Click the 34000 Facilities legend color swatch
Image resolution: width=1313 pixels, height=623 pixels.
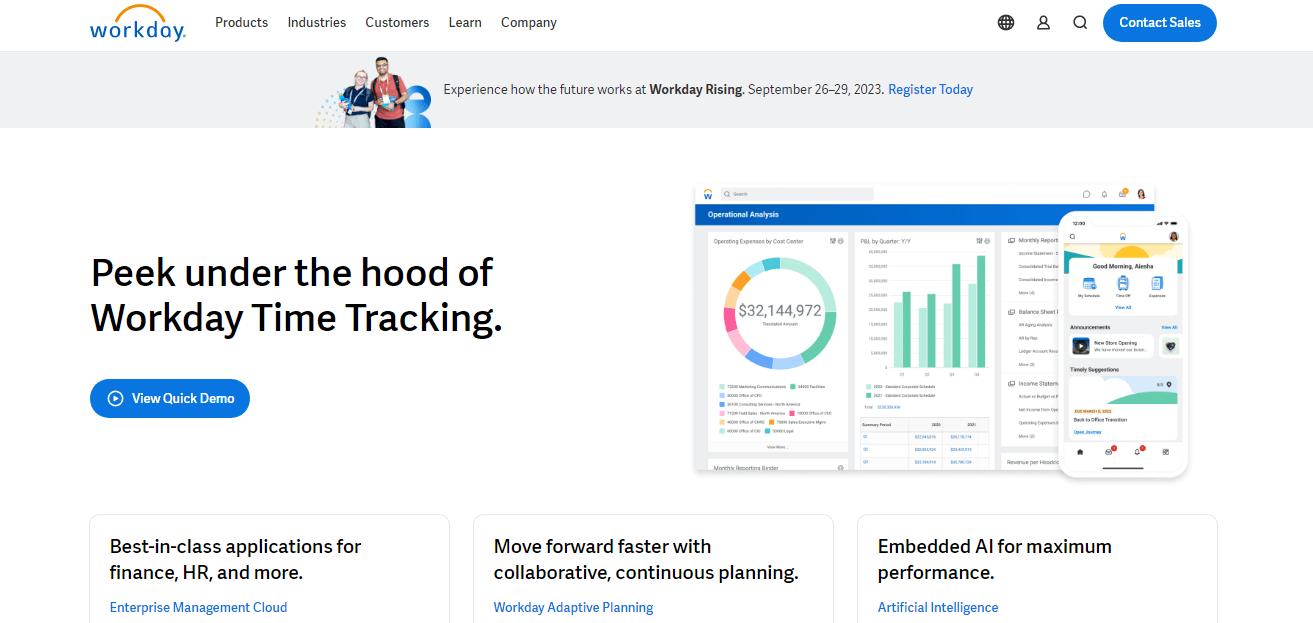click(x=793, y=385)
